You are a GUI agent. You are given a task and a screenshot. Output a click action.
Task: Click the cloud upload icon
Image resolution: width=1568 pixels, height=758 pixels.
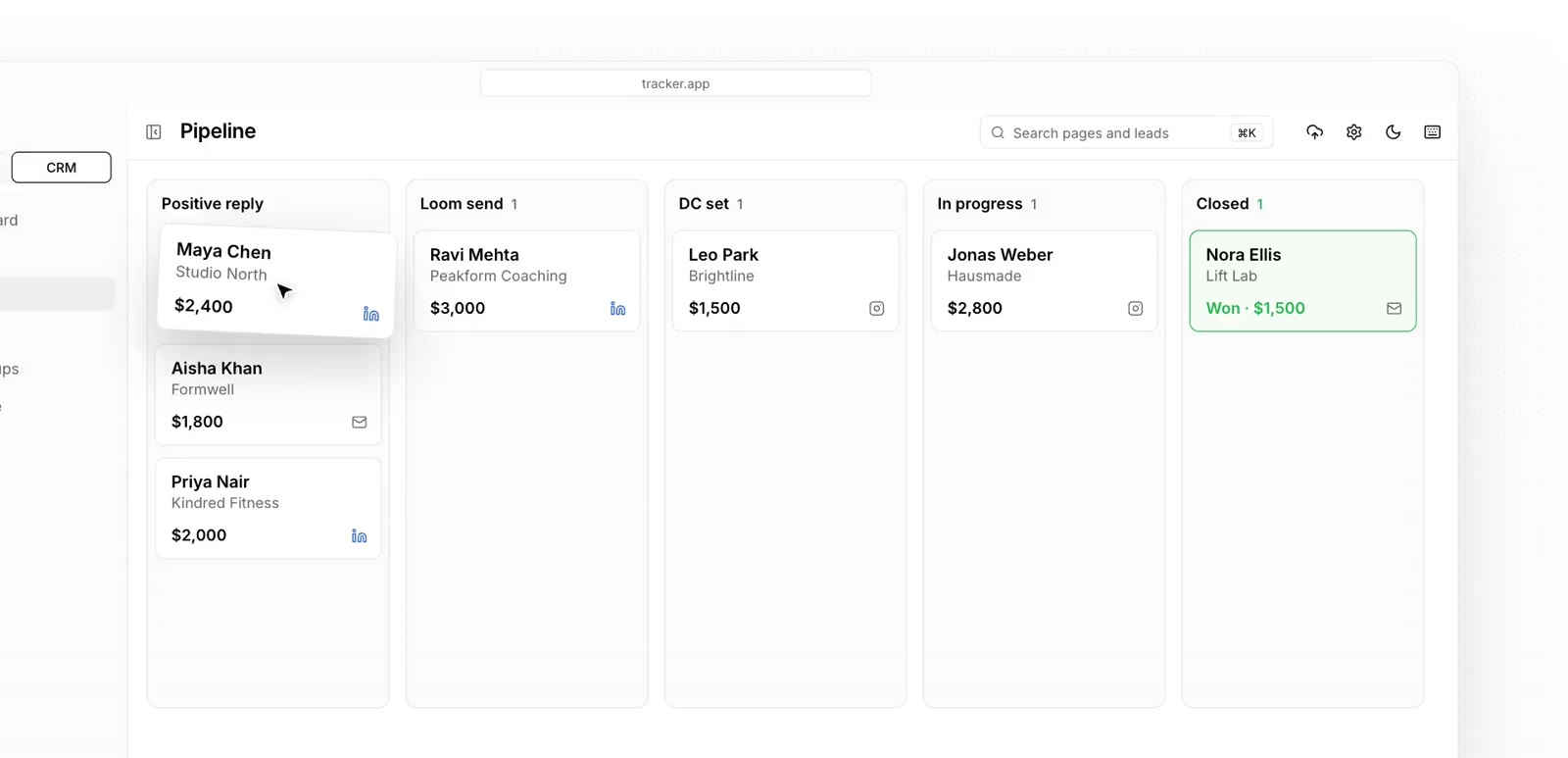1315,132
